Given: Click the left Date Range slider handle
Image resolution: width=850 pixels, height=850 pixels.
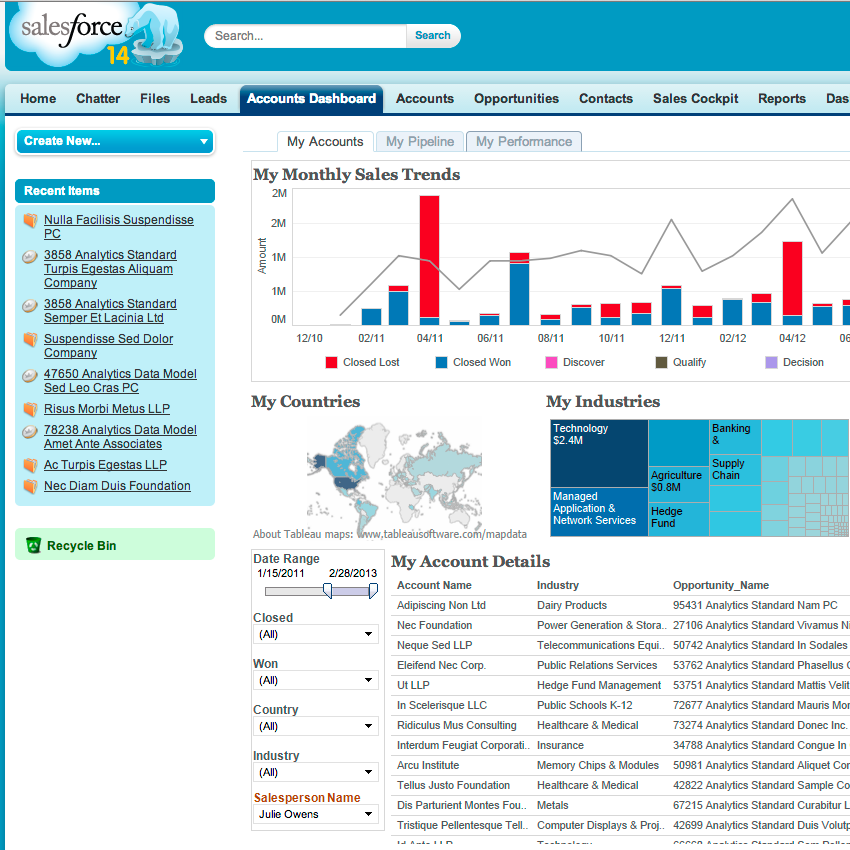Looking at the screenshot, I should 327,591.
